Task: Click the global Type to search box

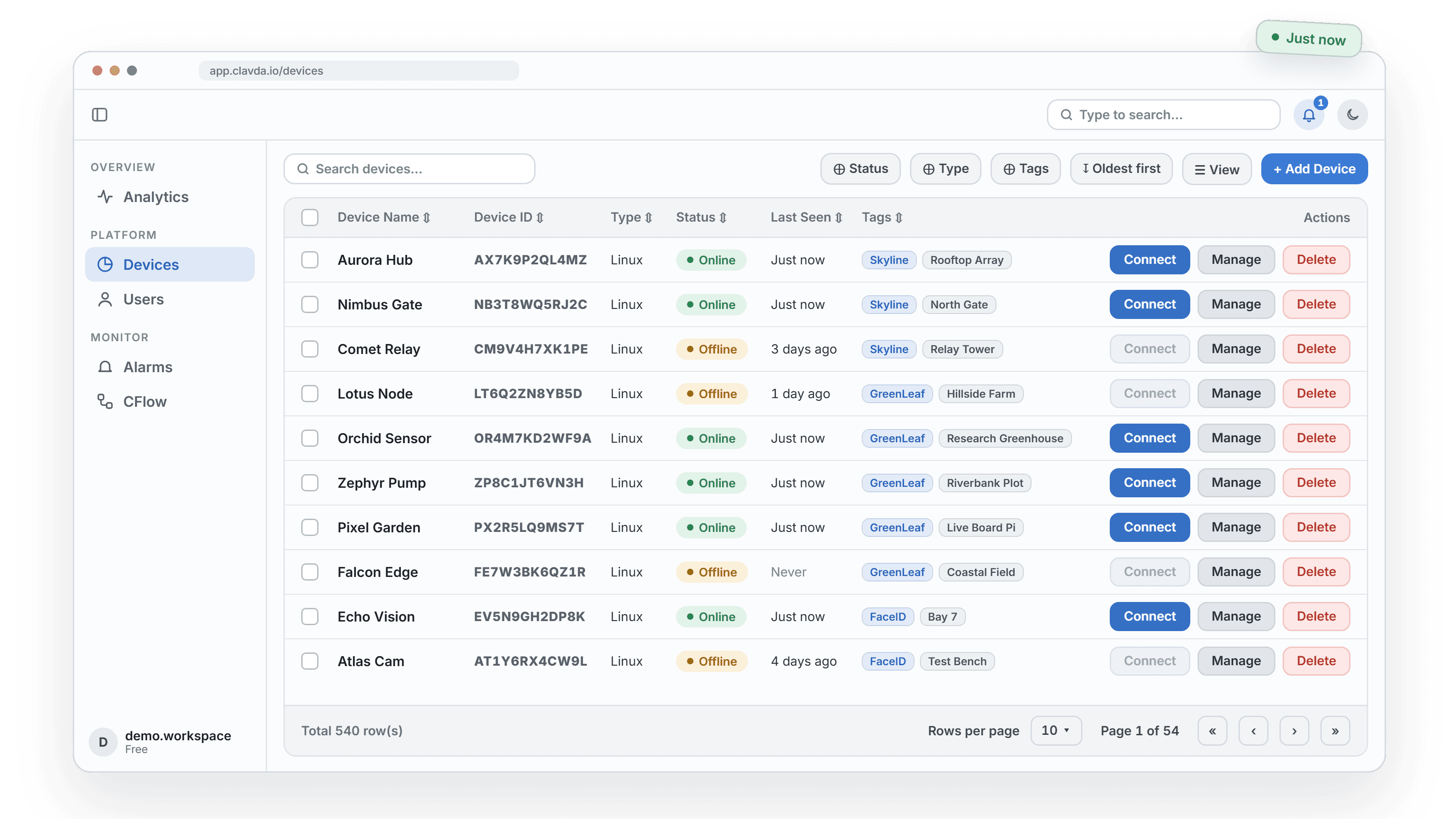Action: pos(1163,115)
